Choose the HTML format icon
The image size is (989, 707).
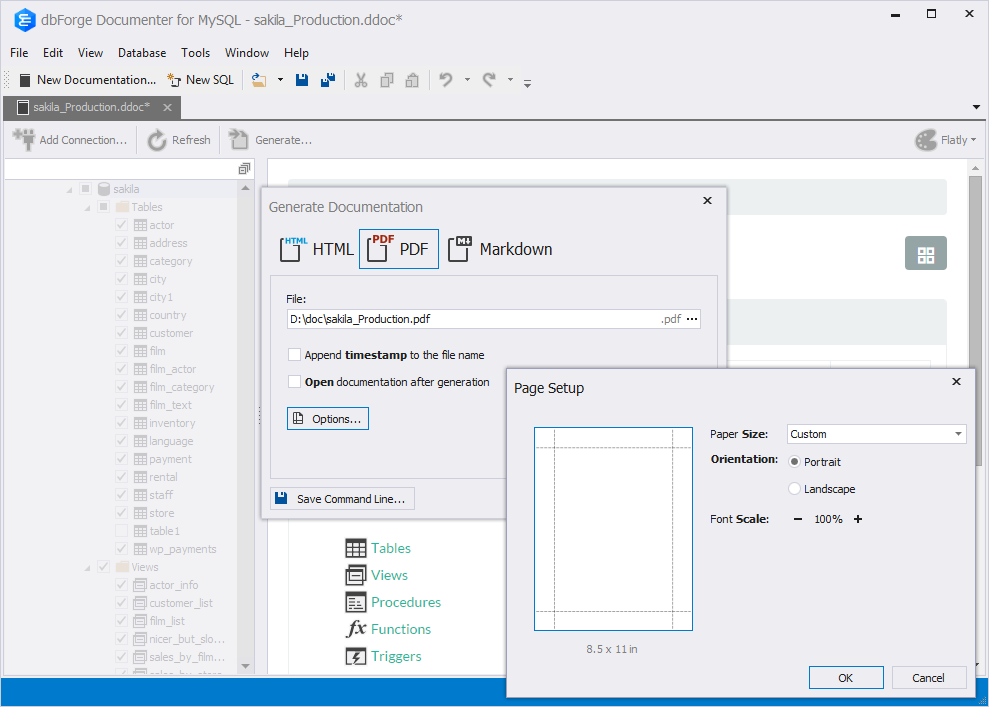pyautogui.click(x=293, y=249)
